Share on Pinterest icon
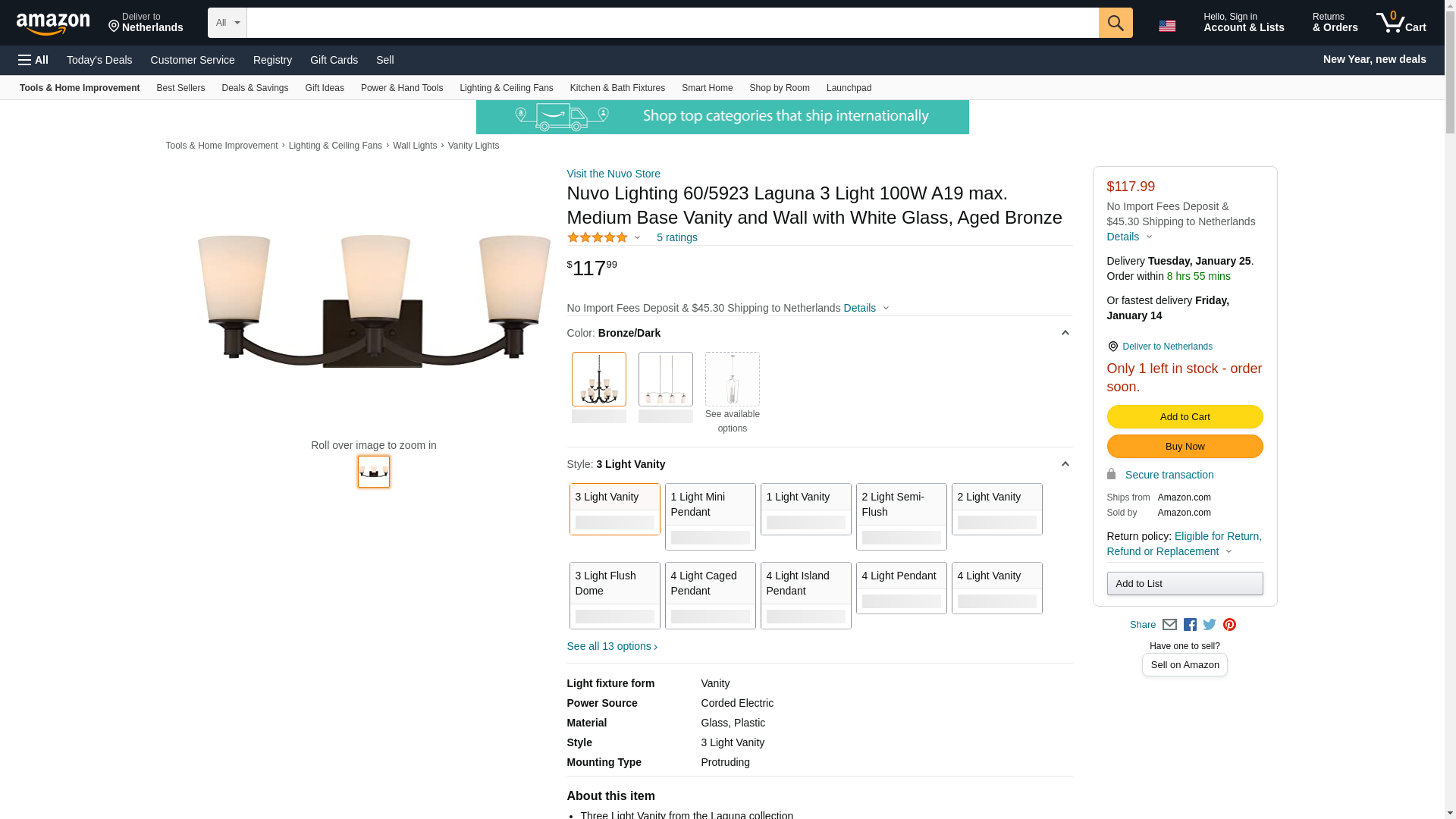This screenshot has height=819, width=1456. 1229,625
